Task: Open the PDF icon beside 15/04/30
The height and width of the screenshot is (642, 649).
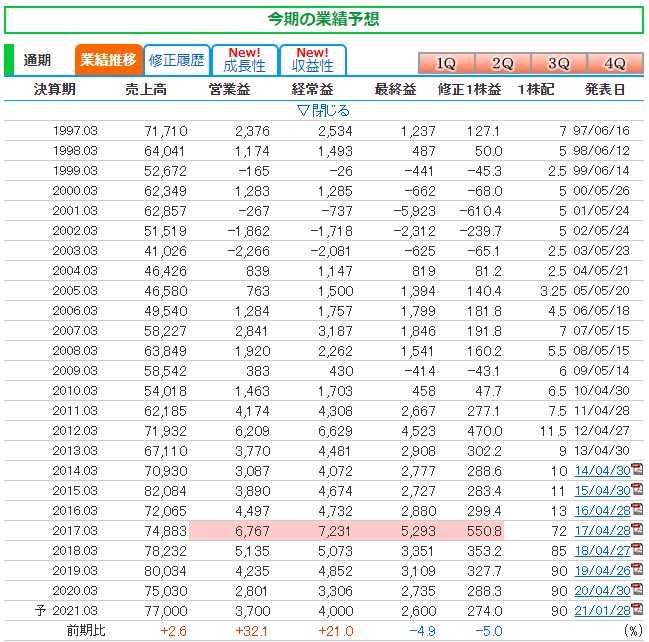Action: 636,491
